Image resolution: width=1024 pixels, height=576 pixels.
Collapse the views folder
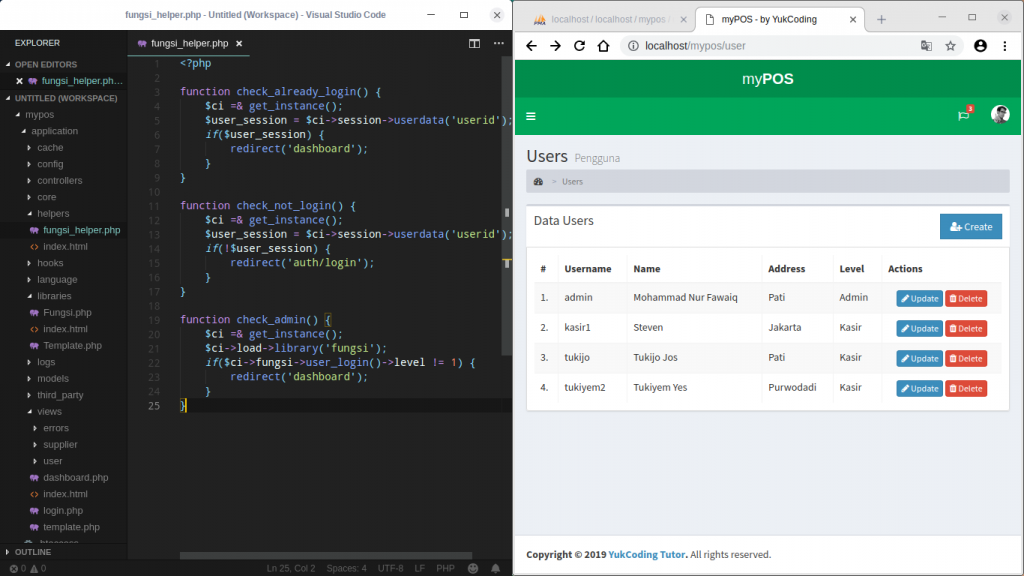tap(49, 411)
